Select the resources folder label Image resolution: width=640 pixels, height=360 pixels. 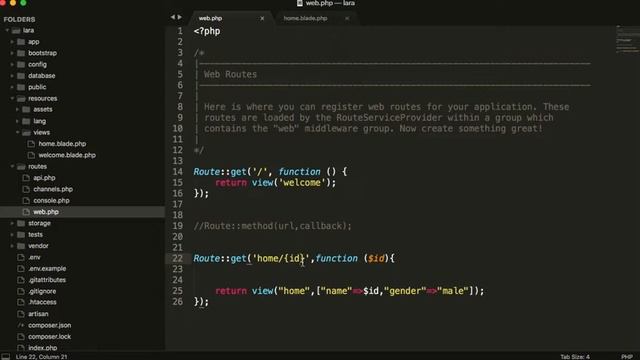pos(42,98)
